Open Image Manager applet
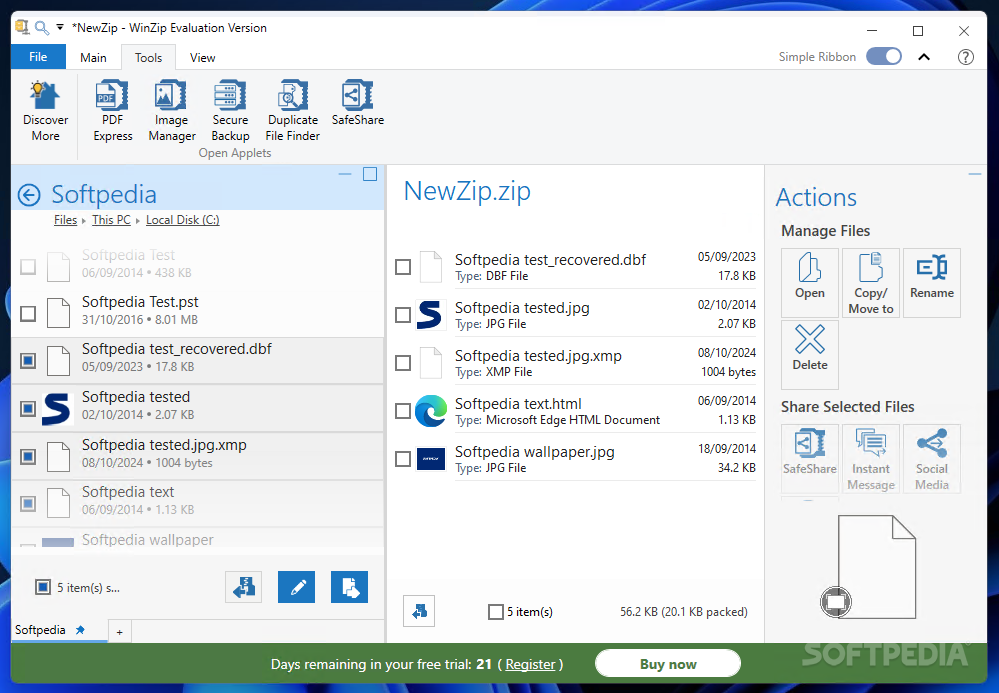This screenshot has width=999, height=693. [x=171, y=111]
